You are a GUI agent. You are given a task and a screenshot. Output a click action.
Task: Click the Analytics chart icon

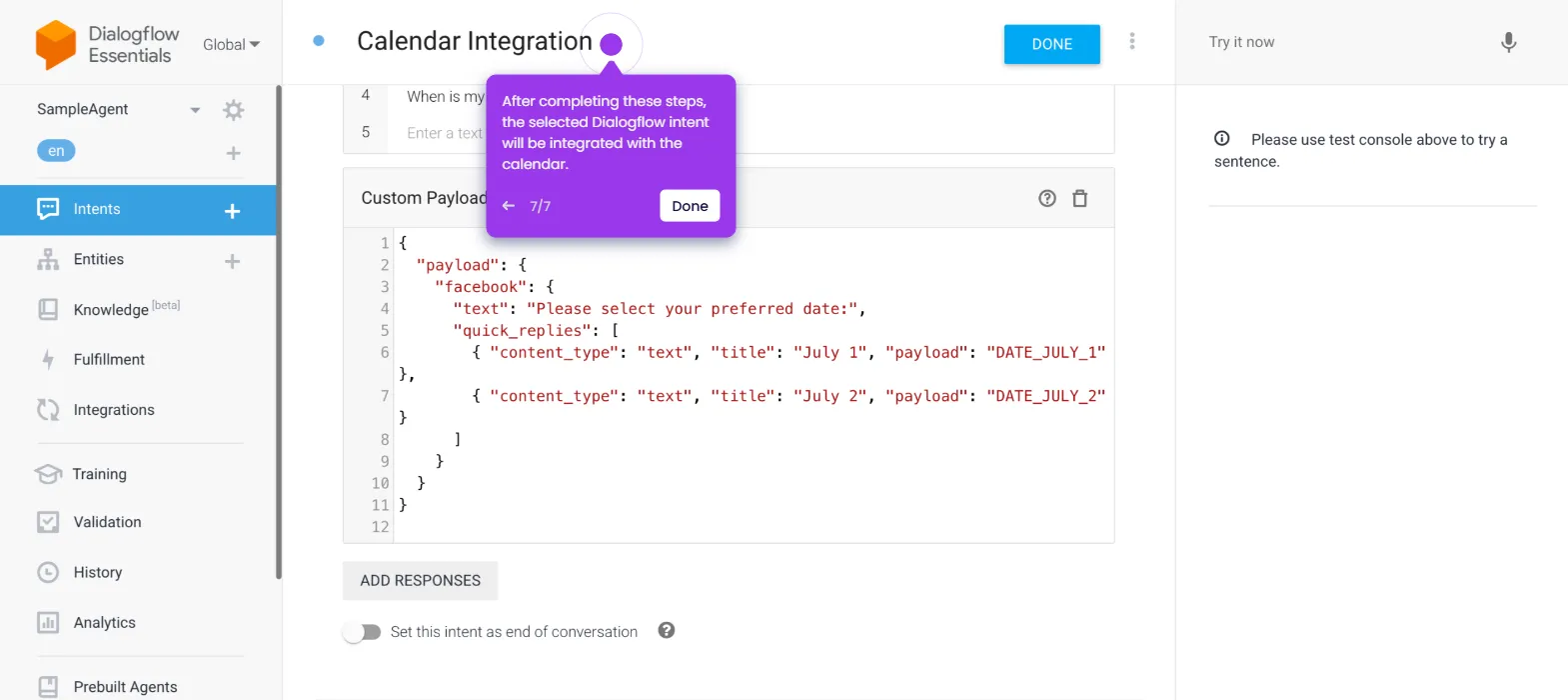(48, 622)
